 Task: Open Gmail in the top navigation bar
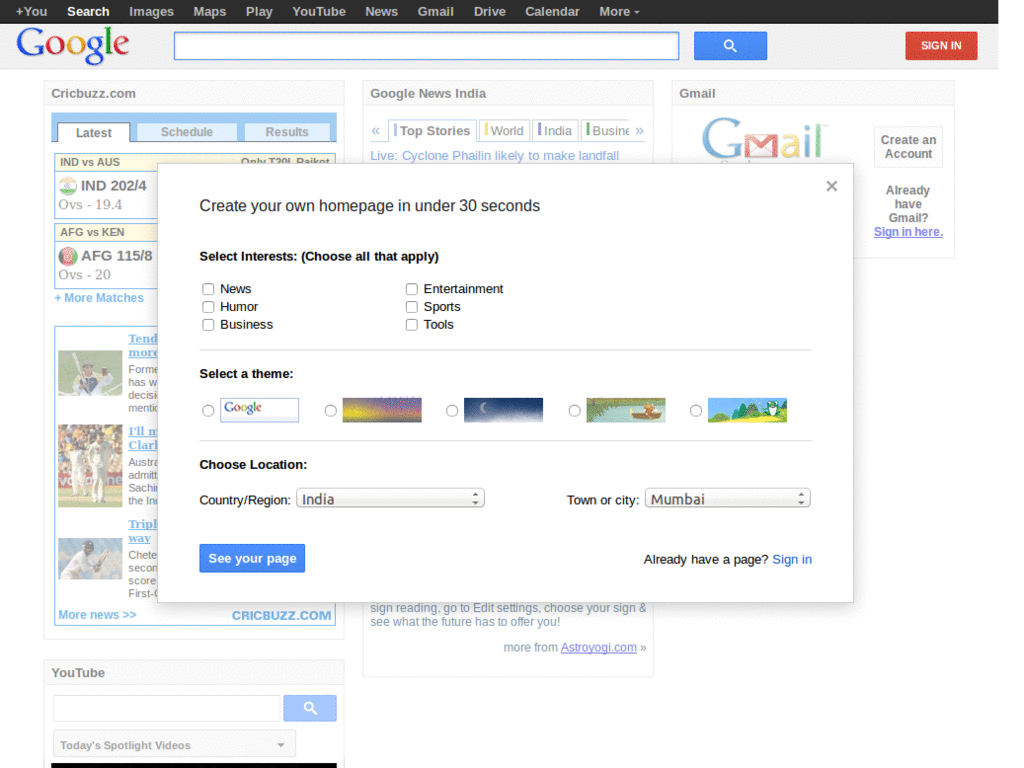[436, 12]
